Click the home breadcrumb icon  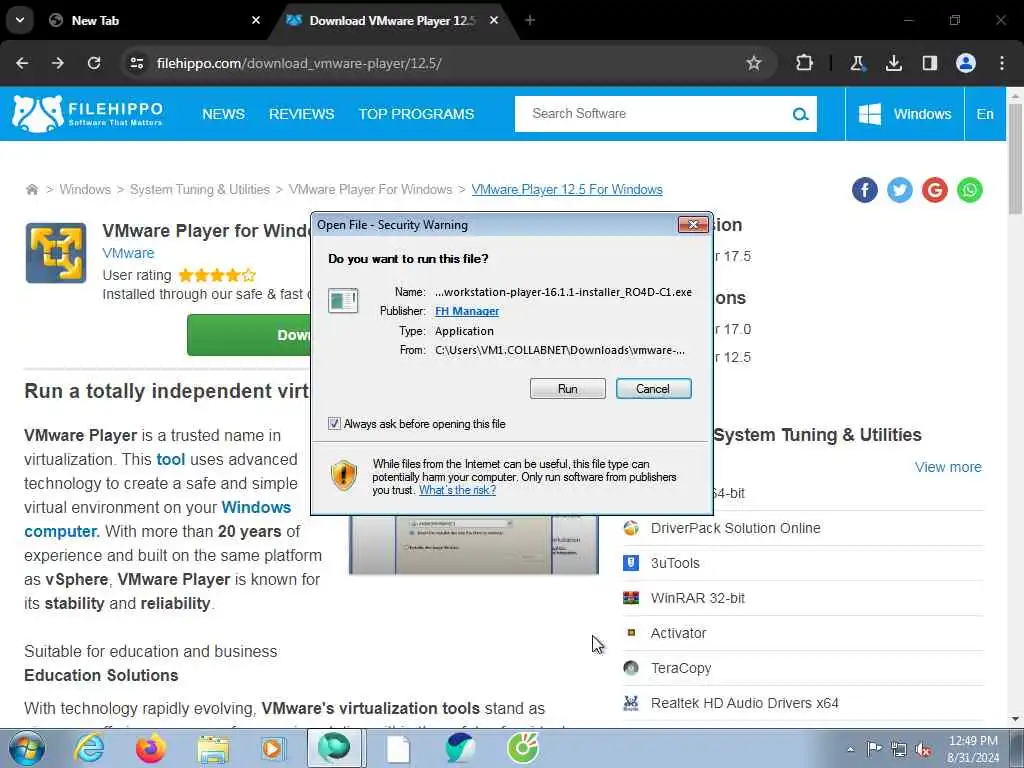pyautogui.click(x=31, y=189)
